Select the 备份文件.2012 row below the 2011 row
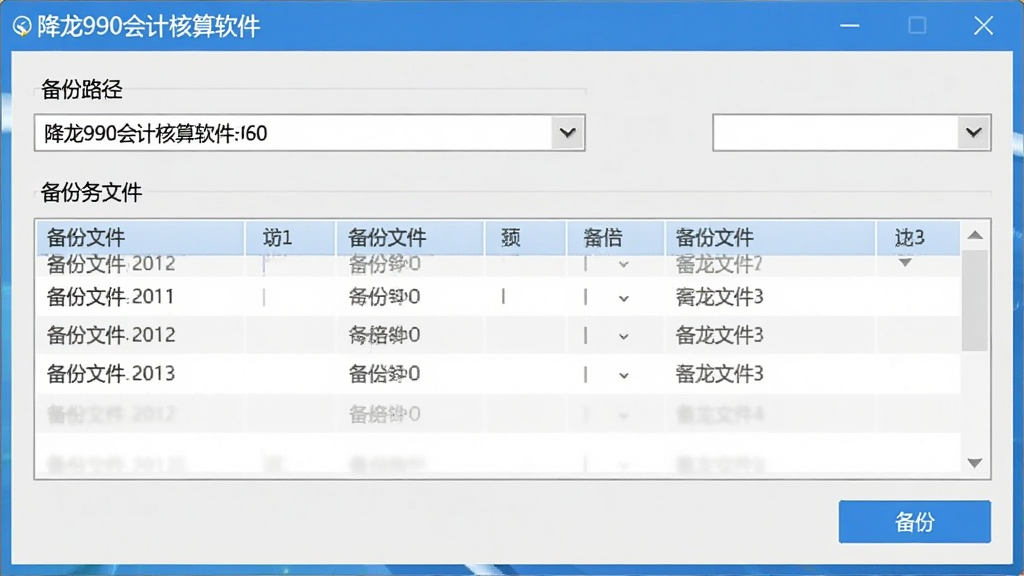Viewport: 1024px width, 576px height. tap(498, 336)
